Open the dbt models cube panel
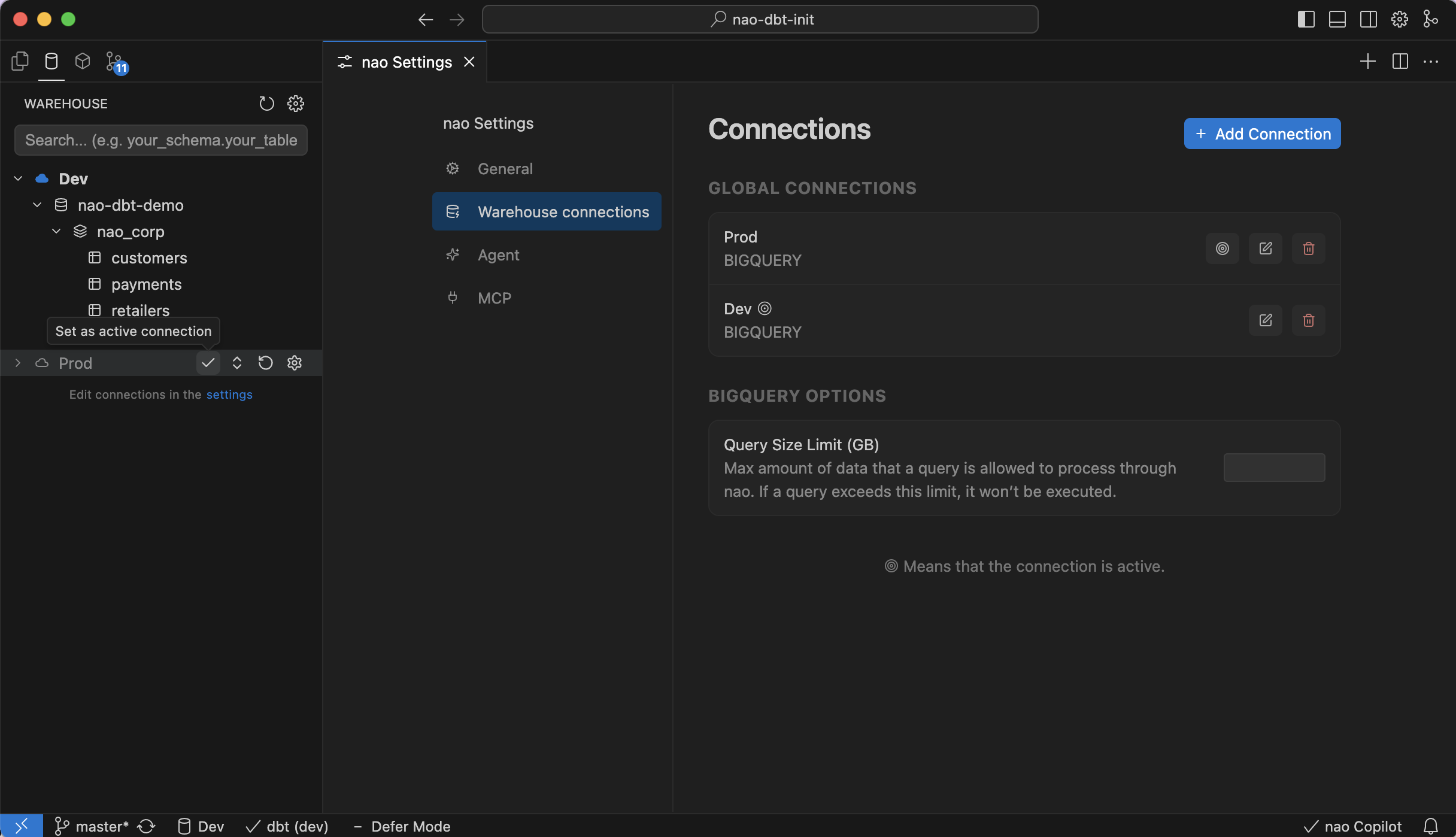Image resolution: width=1456 pixels, height=837 pixels. click(x=83, y=61)
